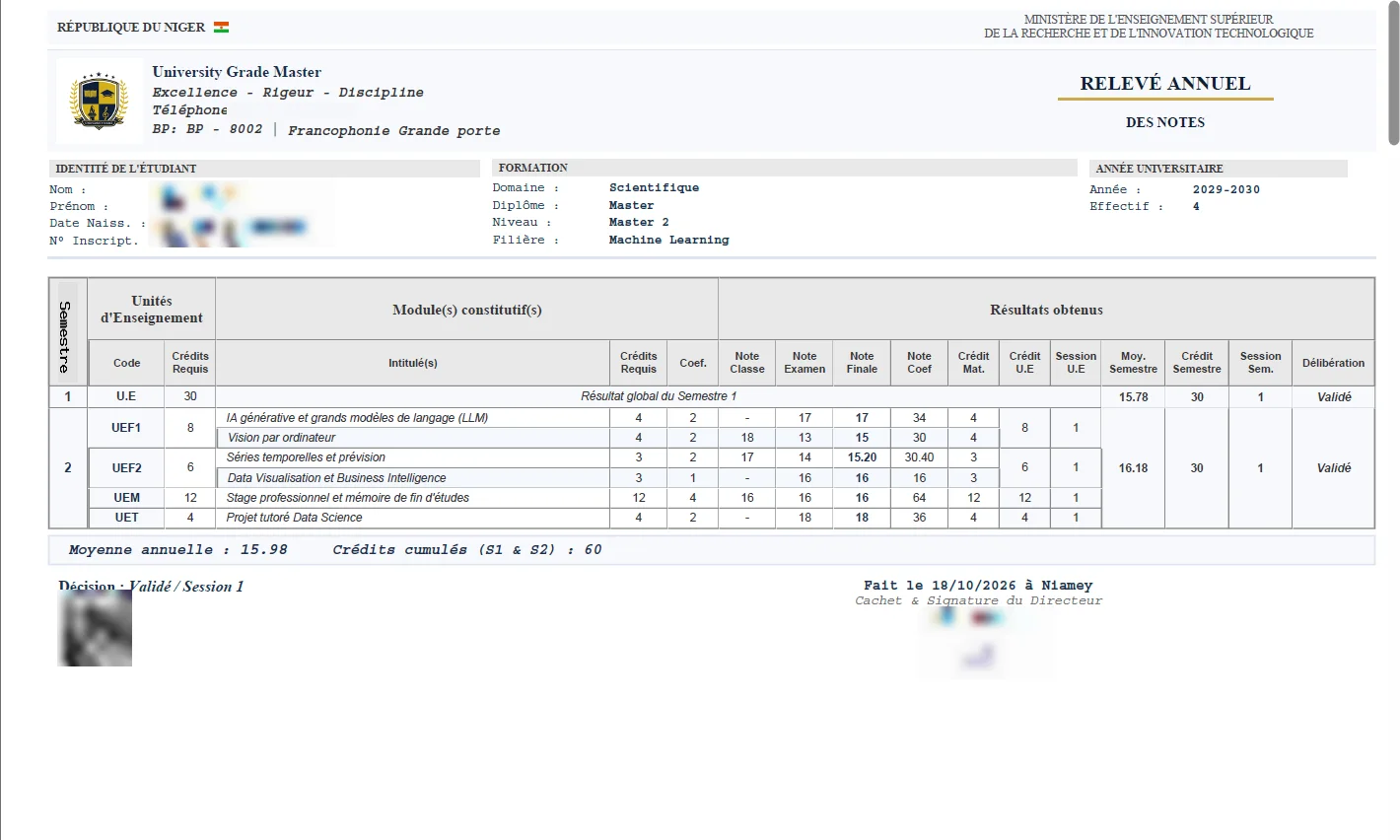
Task: Select "Stage professionnel et mémoire" module row
Action: pos(347,498)
